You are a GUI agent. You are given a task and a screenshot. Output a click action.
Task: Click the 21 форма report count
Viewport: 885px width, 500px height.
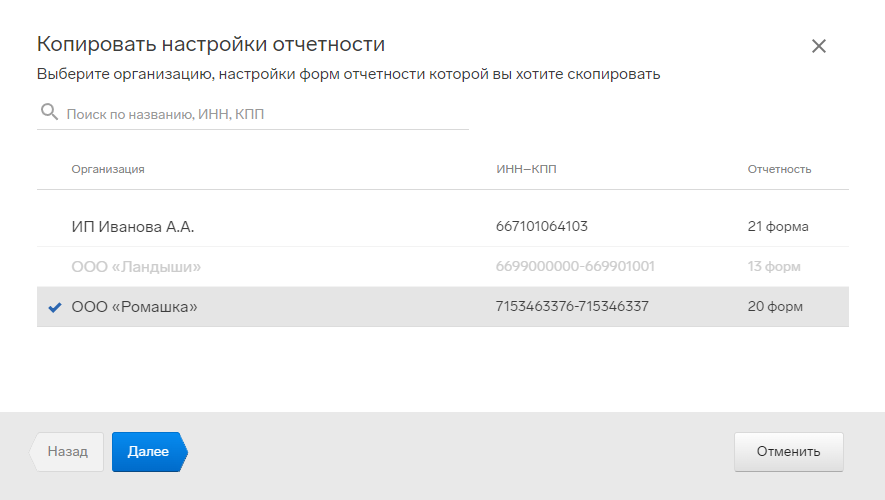coord(778,227)
